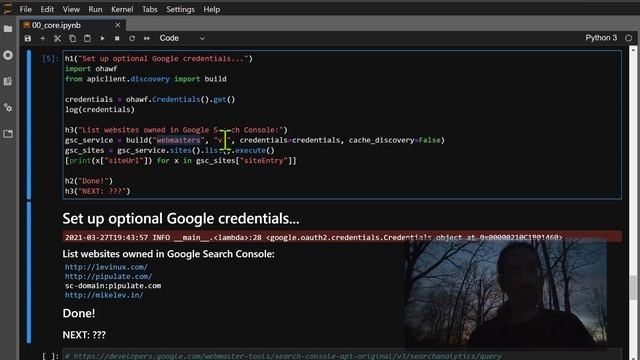This screenshot has width=640, height=360.
Task: Click the kernel status circle indicator
Action: click(x=629, y=38)
